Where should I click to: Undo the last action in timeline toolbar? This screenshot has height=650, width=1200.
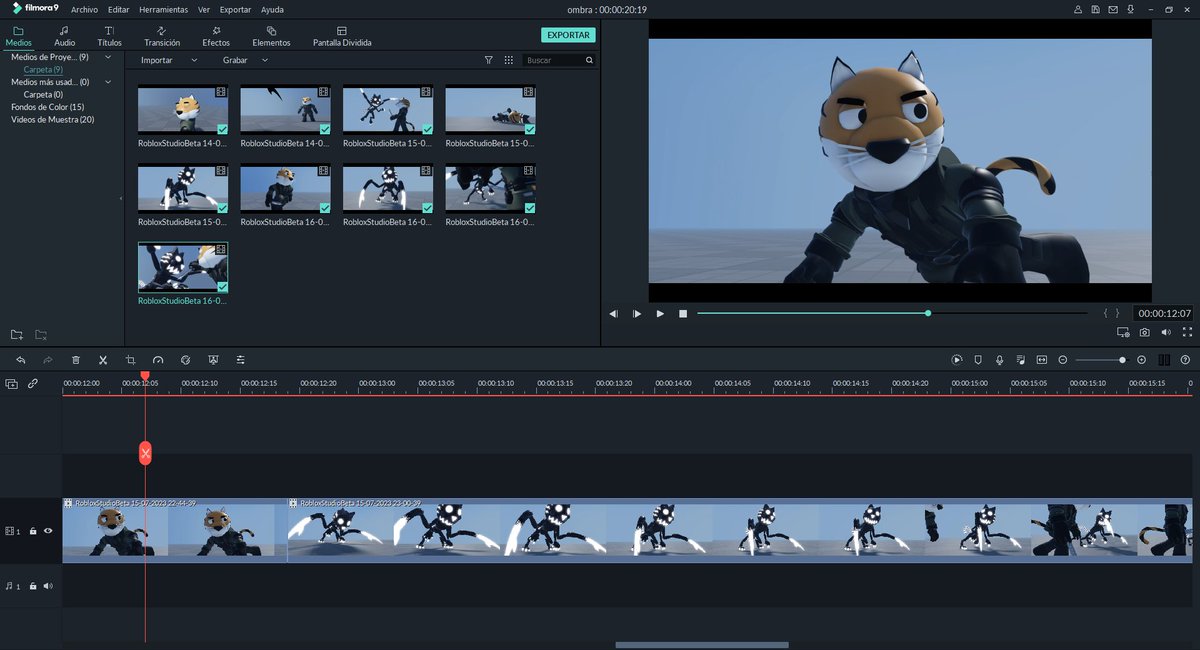pos(20,360)
